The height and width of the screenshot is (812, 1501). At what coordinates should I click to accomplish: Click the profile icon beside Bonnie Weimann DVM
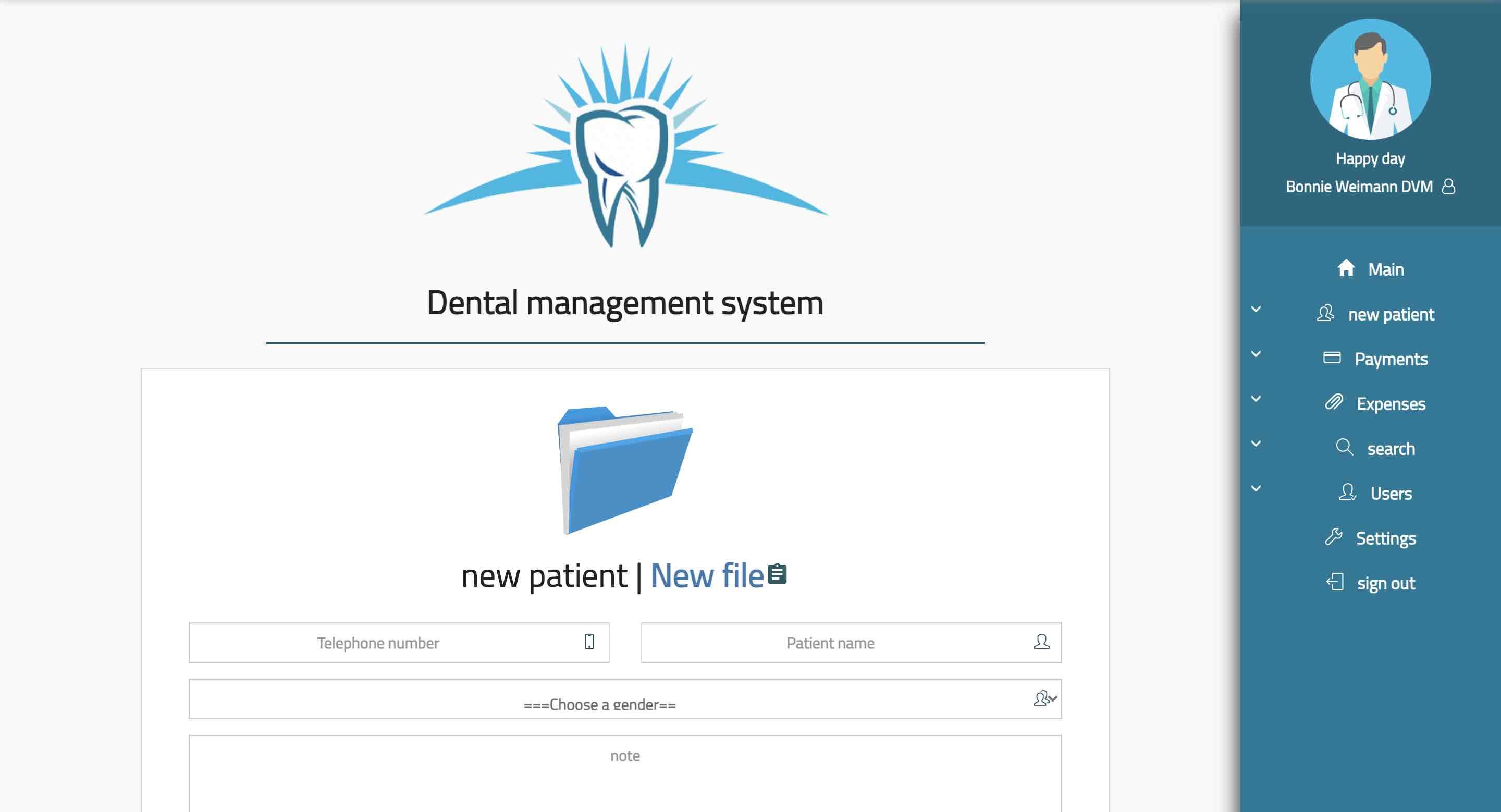(x=1448, y=187)
